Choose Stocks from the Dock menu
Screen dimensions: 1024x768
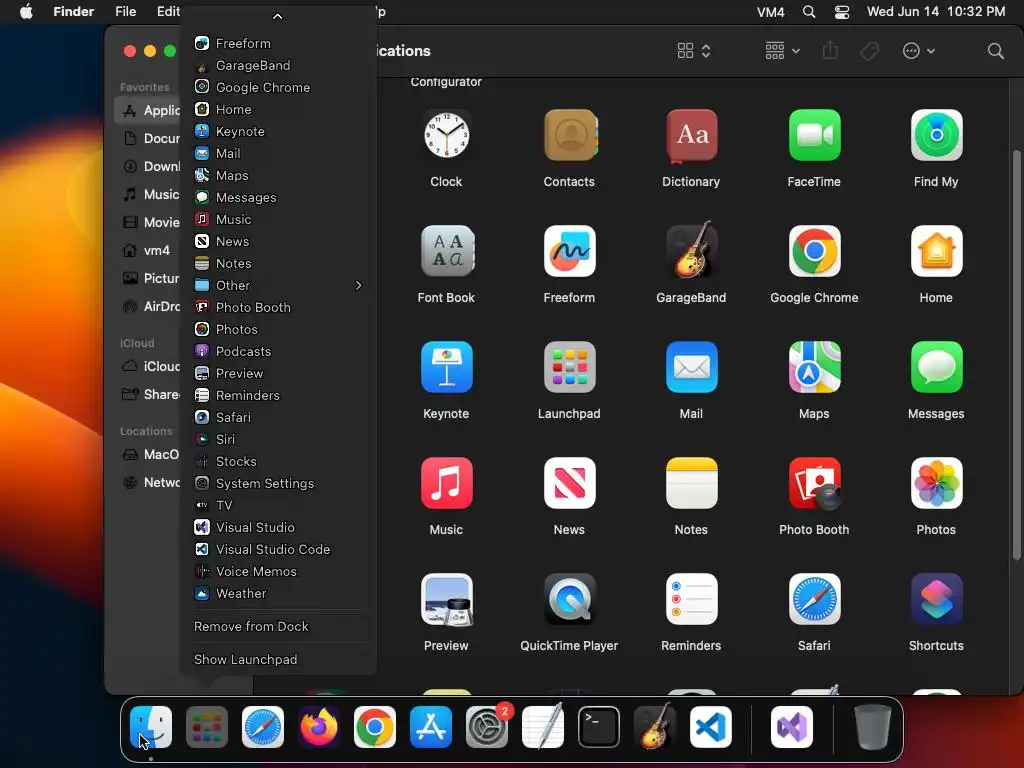click(x=279, y=462)
